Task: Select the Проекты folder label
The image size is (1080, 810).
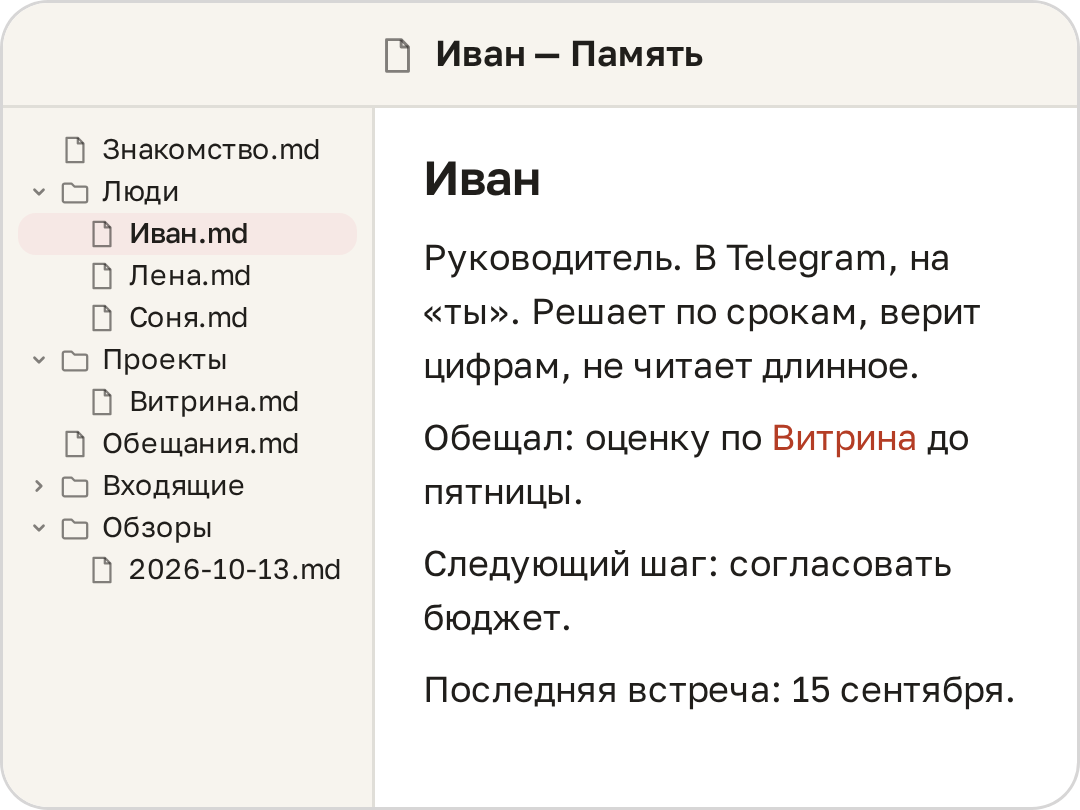Action: [165, 360]
